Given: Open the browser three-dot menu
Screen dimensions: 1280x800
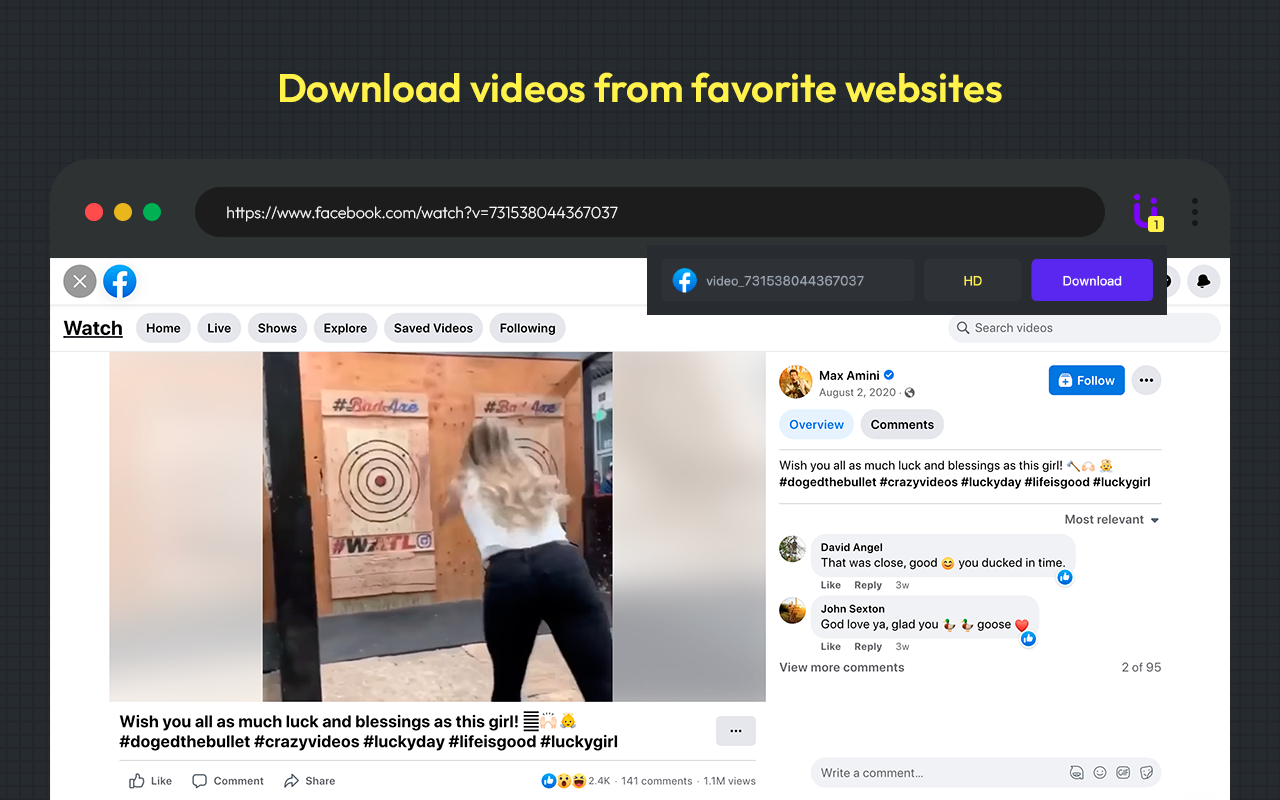Looking at the screenshot, I should point(1195,211).
